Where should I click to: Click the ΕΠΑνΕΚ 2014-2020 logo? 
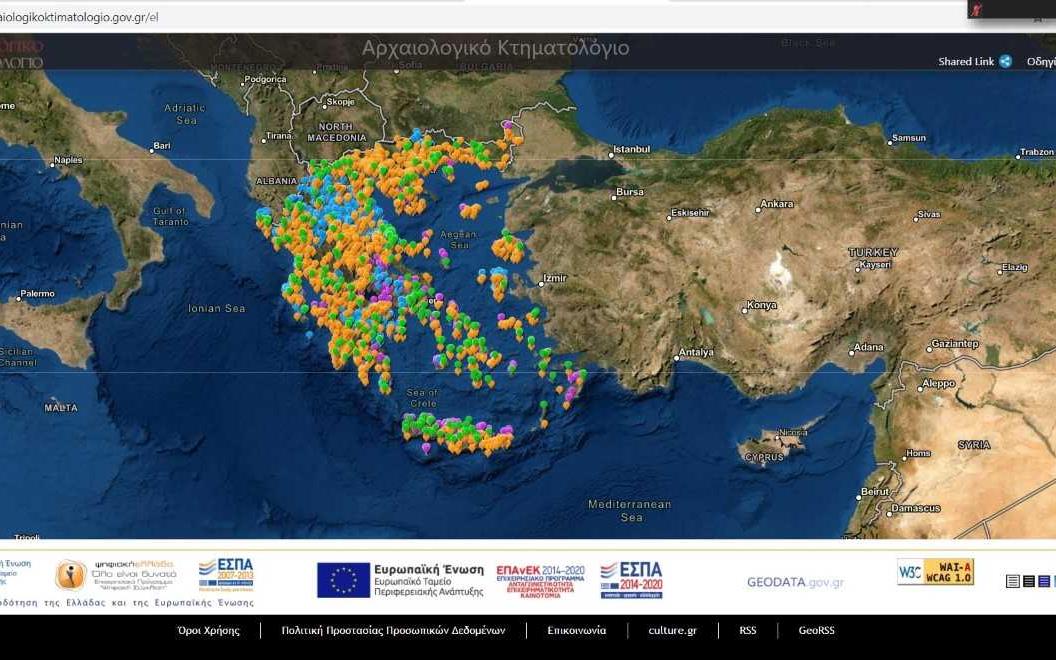coord(540,581)
